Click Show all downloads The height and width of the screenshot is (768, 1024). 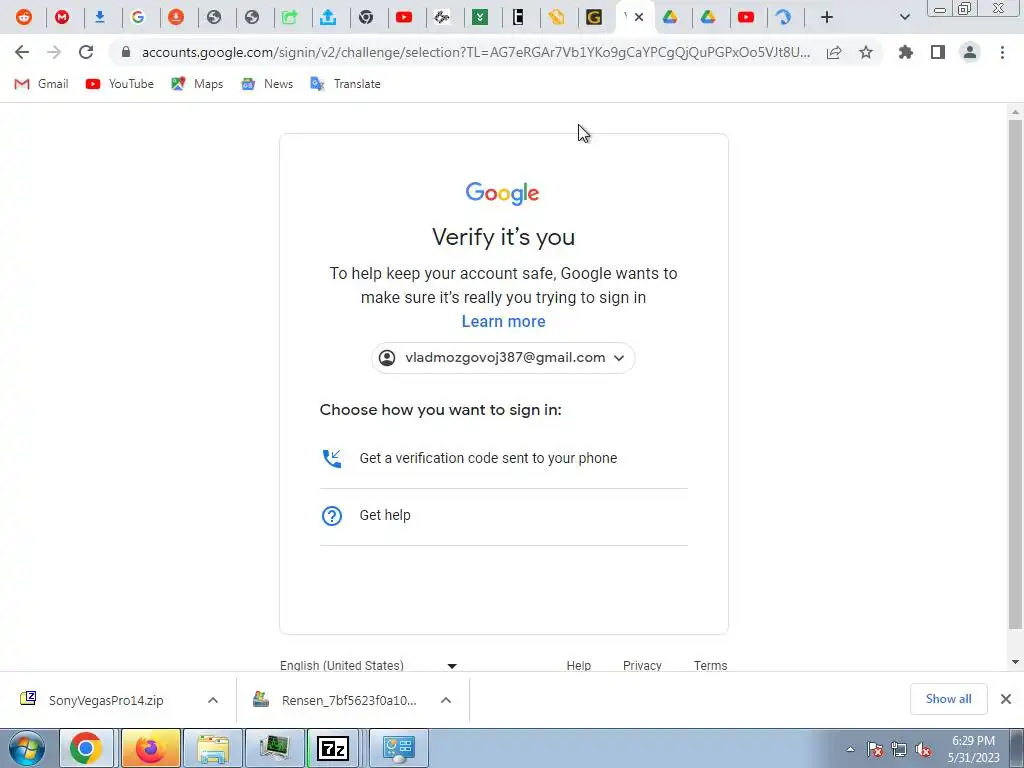[x=948, y=699]
